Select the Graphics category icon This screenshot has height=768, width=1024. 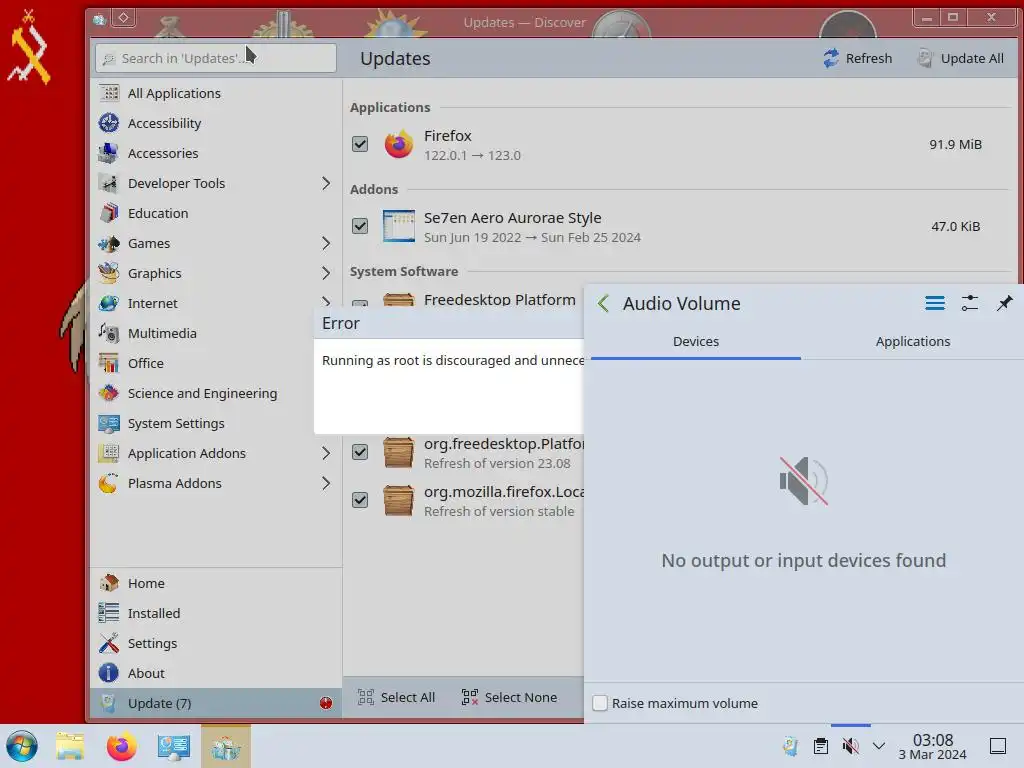point(108,274)
